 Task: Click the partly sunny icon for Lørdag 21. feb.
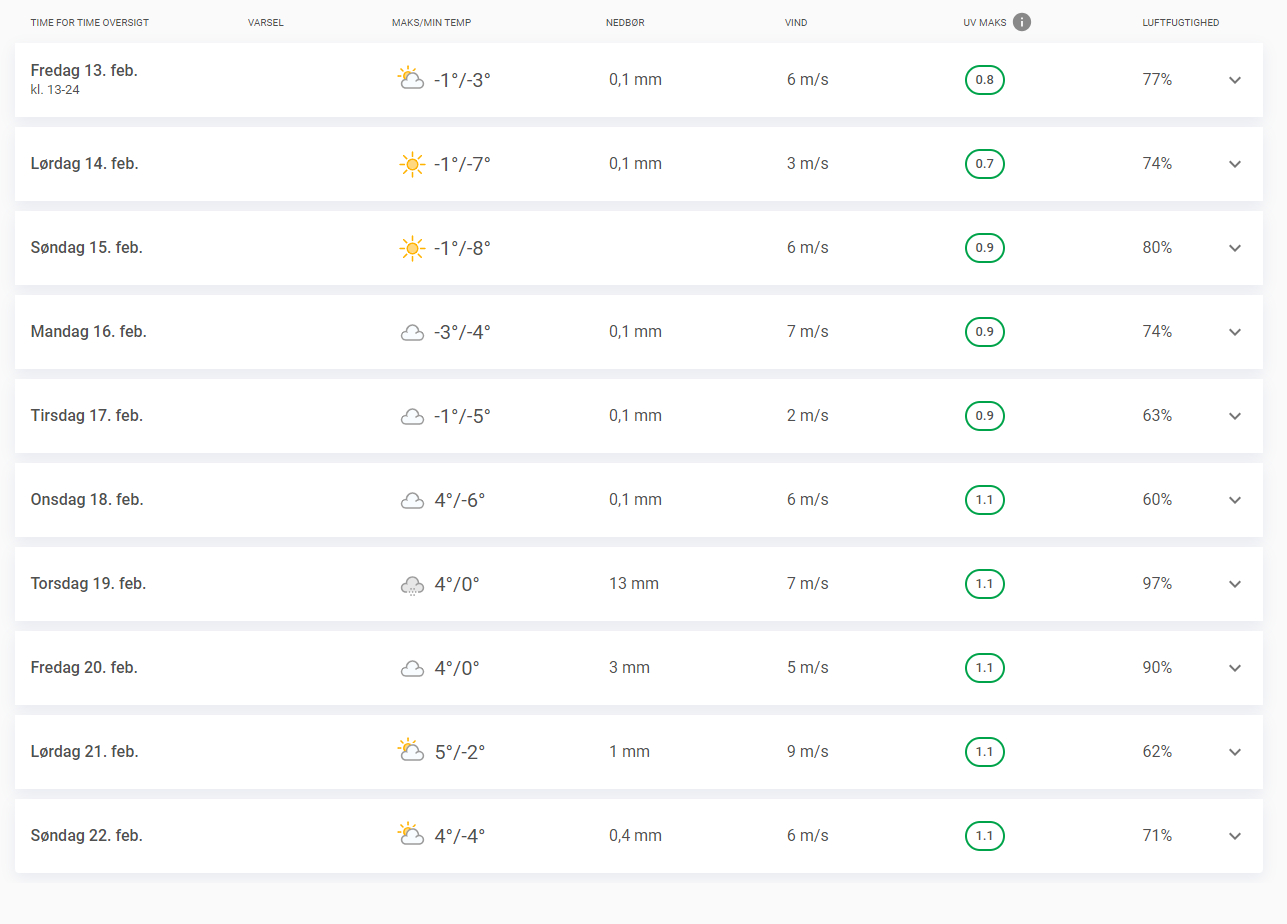tap(410, 751)
